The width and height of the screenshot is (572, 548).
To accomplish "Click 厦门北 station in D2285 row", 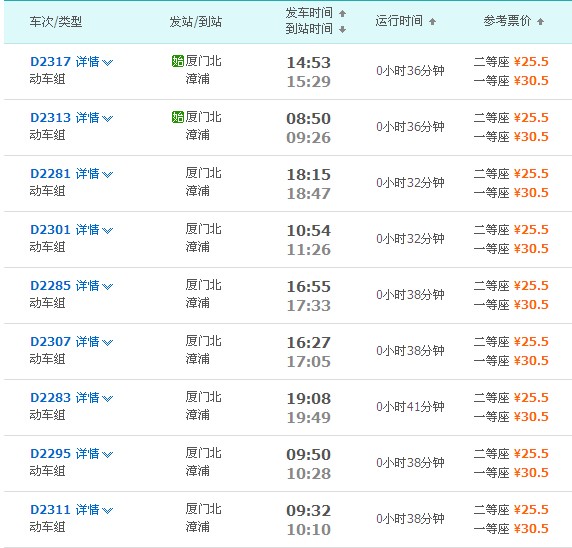I will [203, 285].
